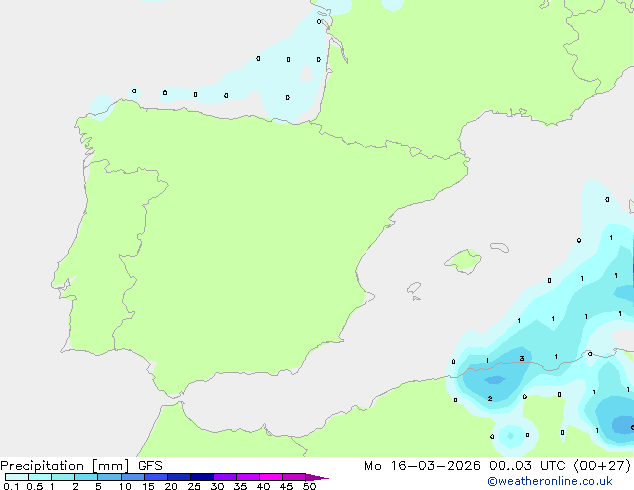Pick the 5–10 mm legend swatch
Image resolution: width=634 pixels, height=490 pixels.
[x=109, y=477]
